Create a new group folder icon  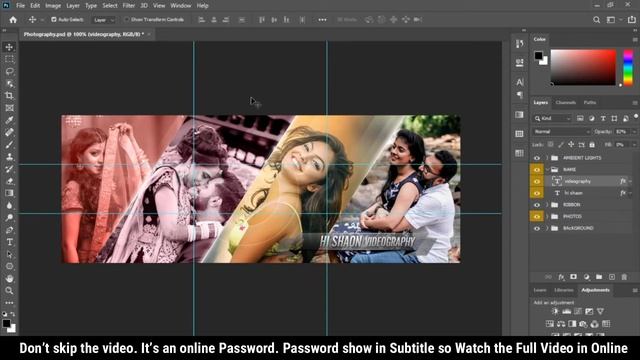click(x=599, y=277)
